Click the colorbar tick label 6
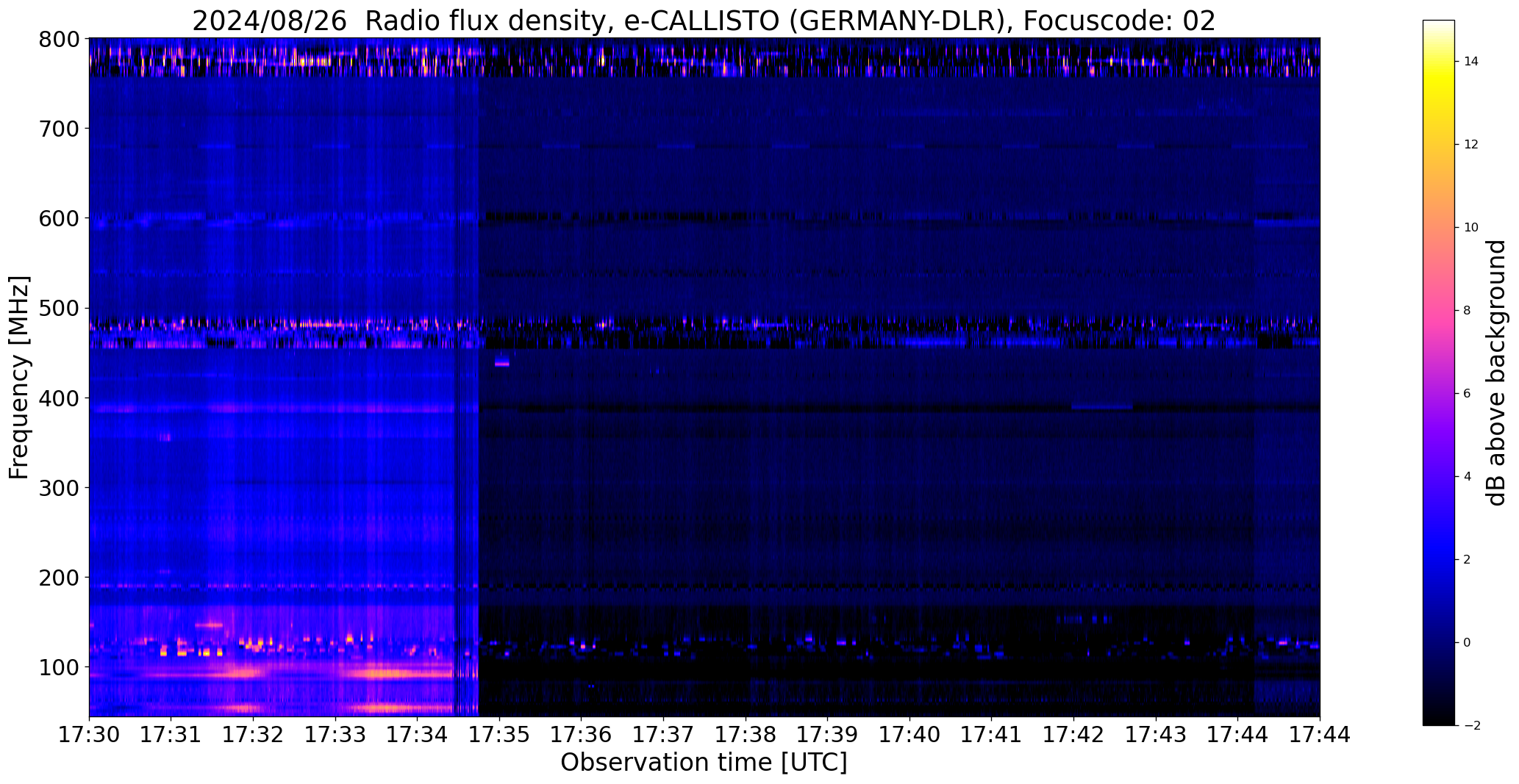The height and width of the screenshot is (784, 1519). 1468,394
